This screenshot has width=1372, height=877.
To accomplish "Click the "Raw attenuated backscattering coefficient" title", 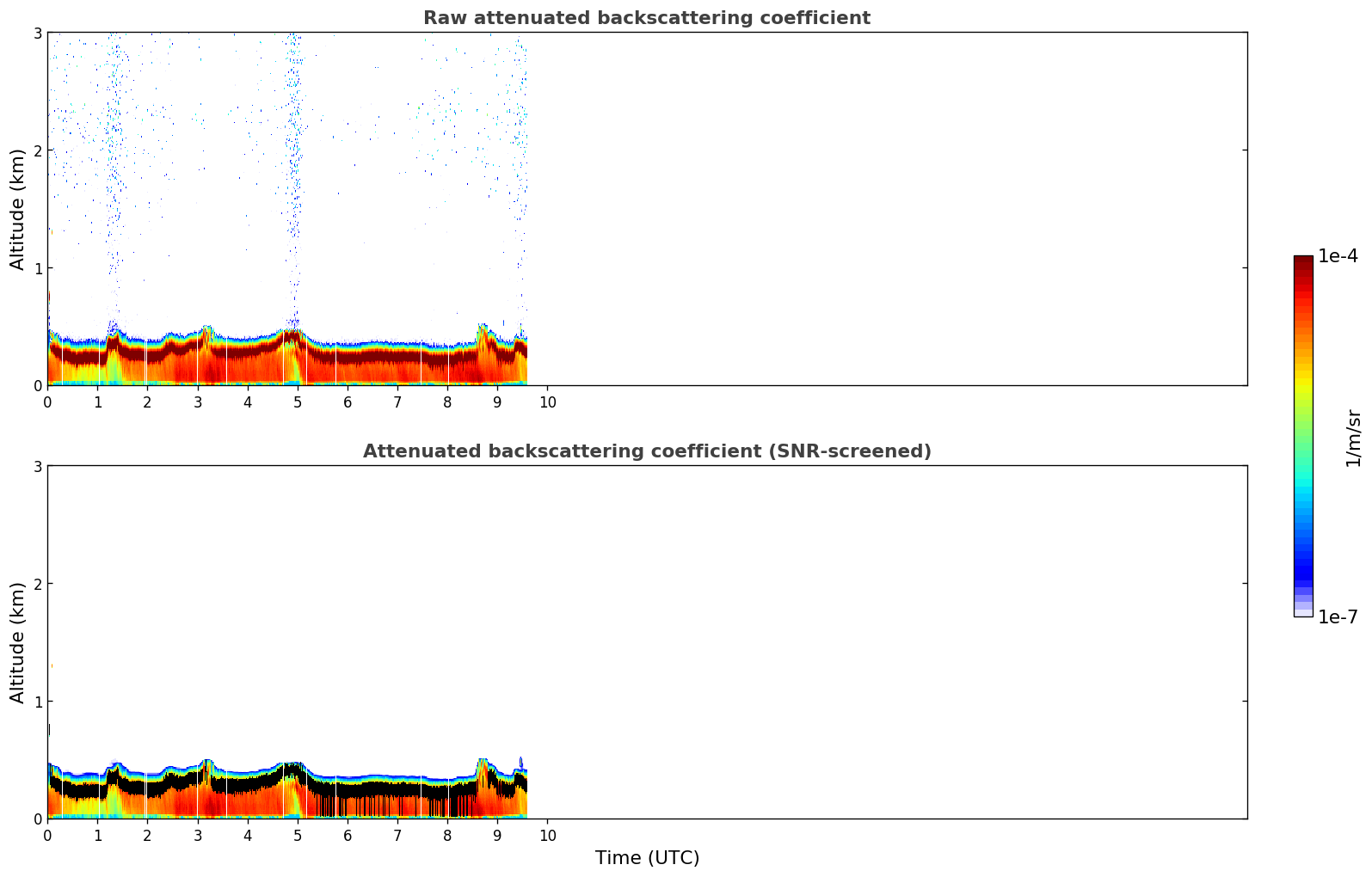I will pos(646,18).
